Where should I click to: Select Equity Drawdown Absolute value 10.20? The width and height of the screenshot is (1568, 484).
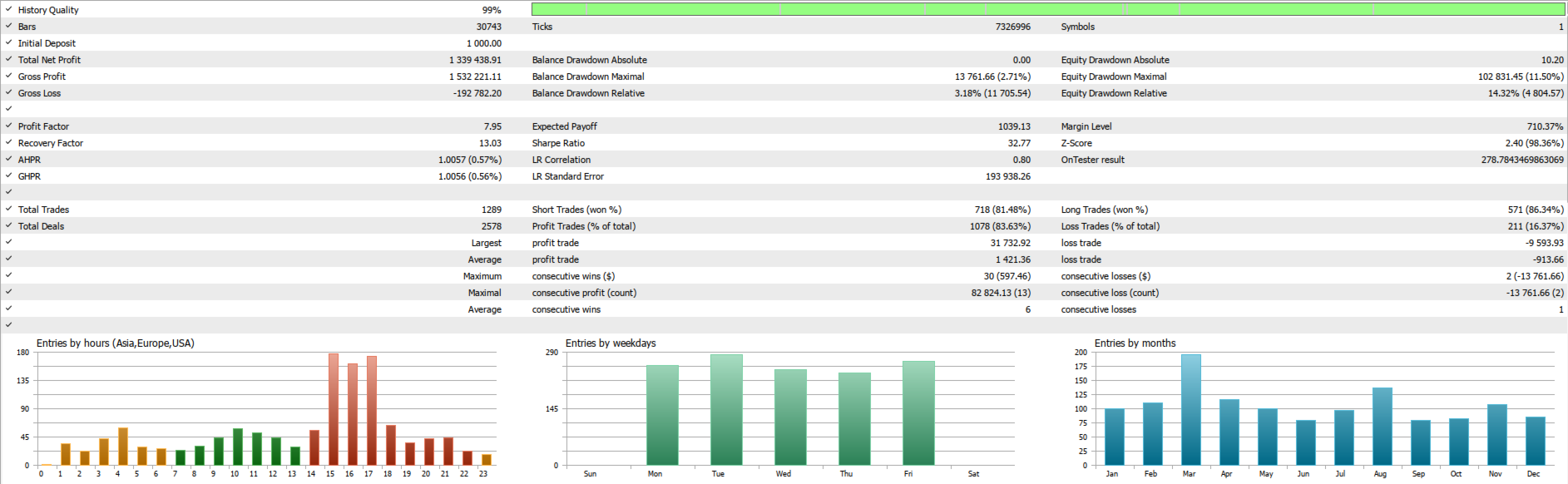pyautogui.click(x=1552, y=60)
